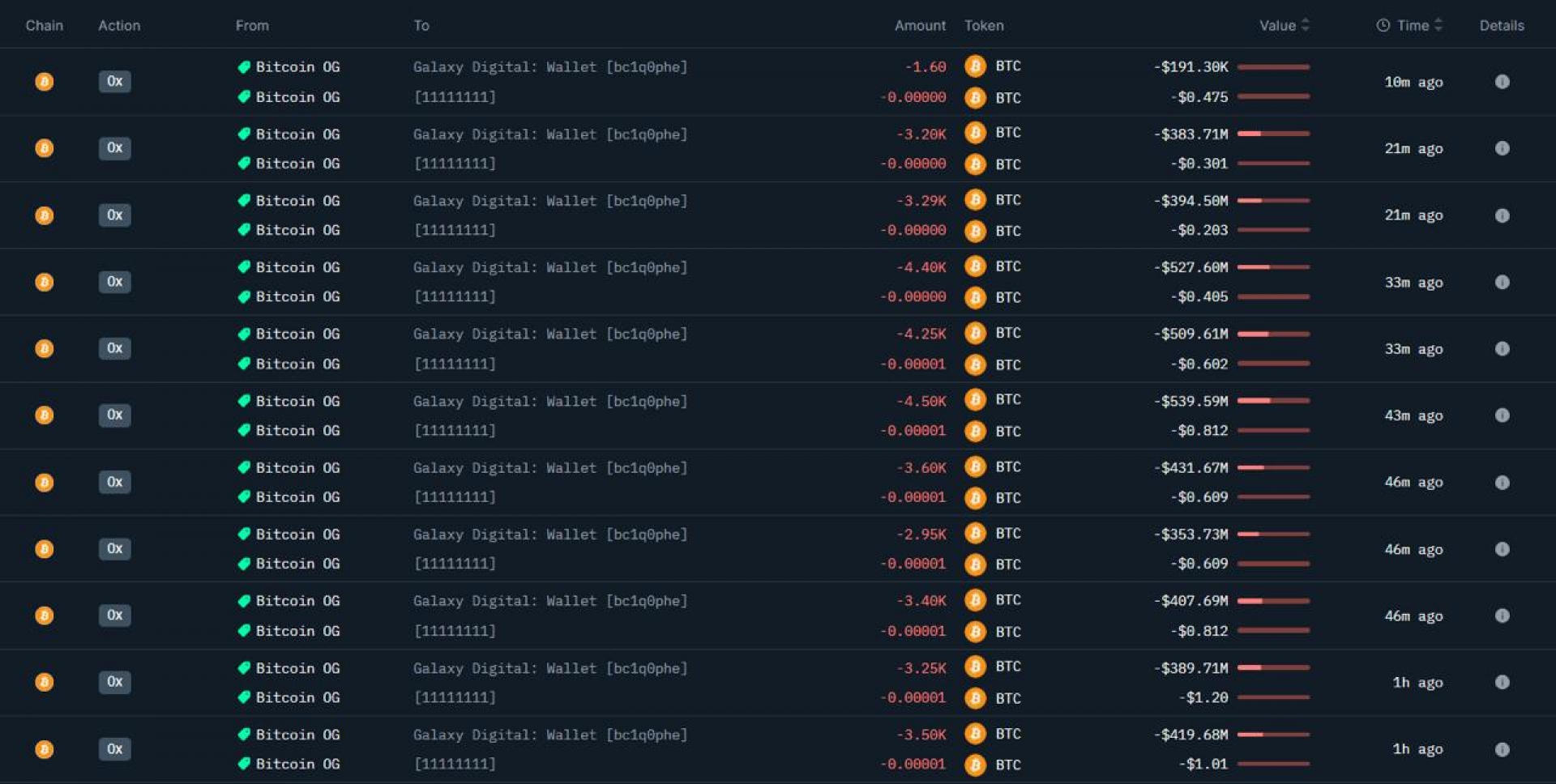Click 0x action badge for -3.50K row
Viewport: 1556px width, 784px height.
tap(114, 748)
